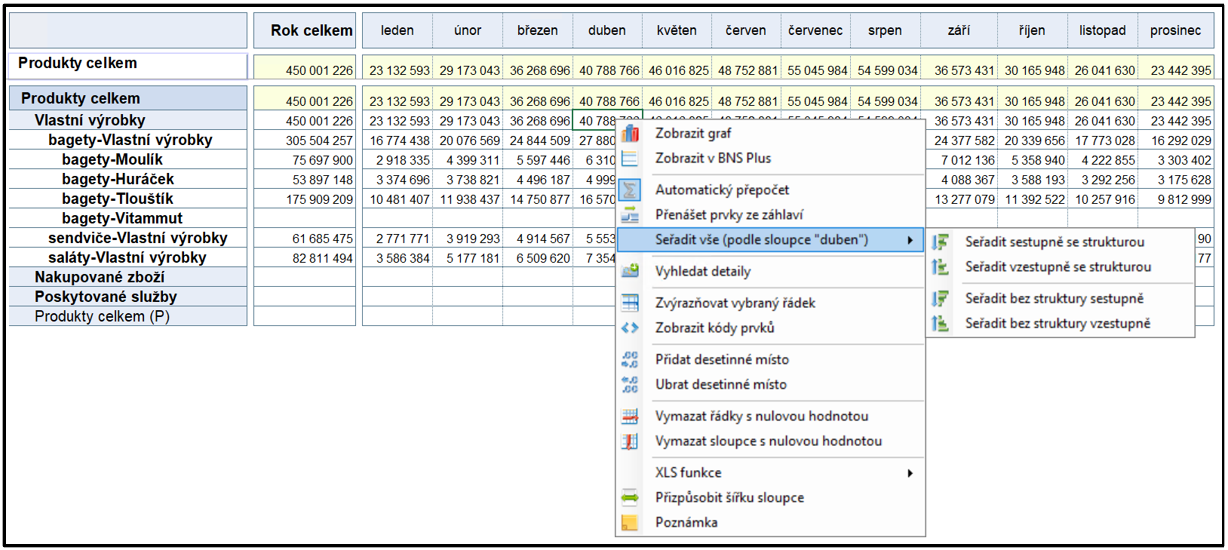Click the Ubrat desetinné místo icon
This screenshot has height=550, width=1228.
[630, 385]
